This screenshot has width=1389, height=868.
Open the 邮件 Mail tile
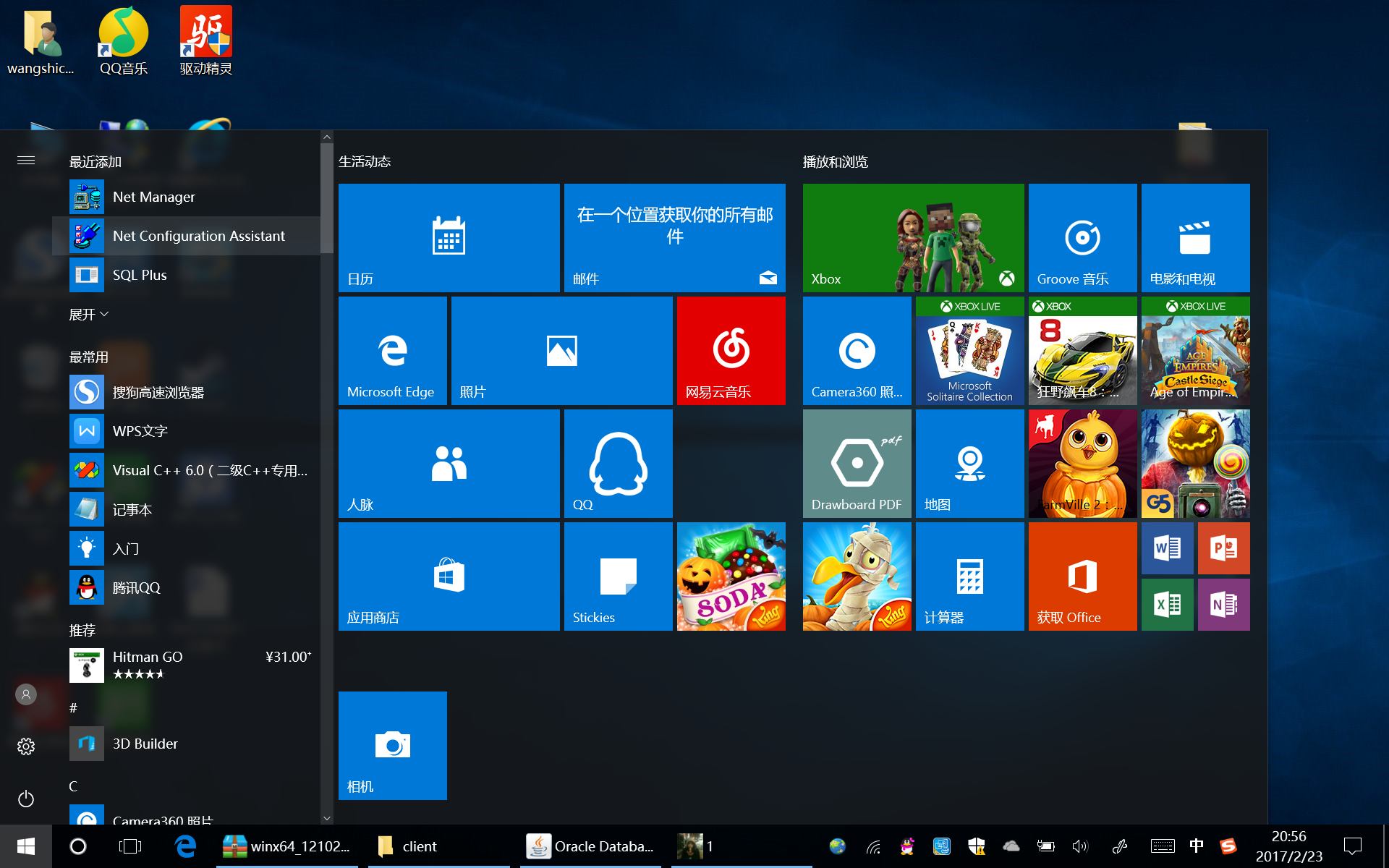[x=674, y=237]
